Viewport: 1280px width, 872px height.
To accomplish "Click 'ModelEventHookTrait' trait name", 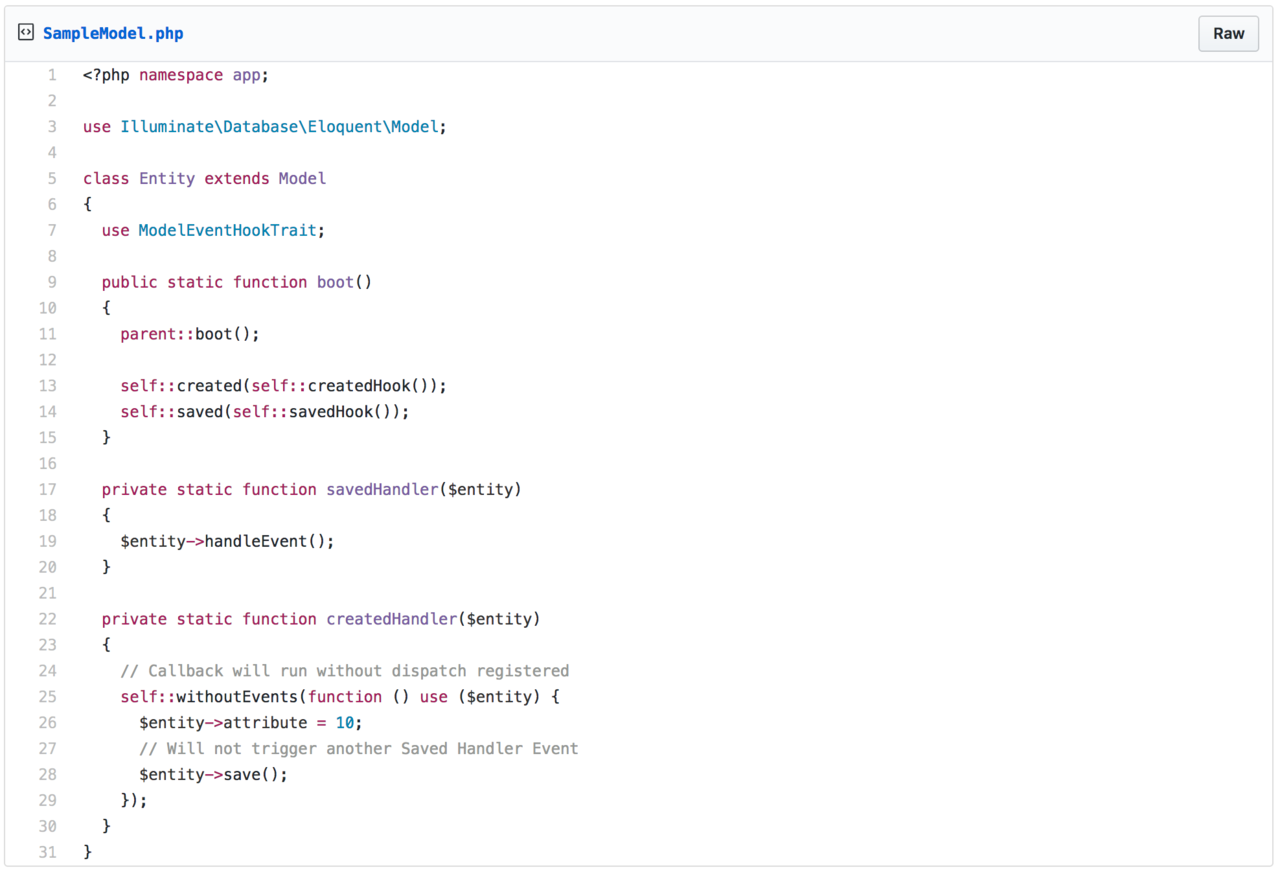I will click(228, 231).
